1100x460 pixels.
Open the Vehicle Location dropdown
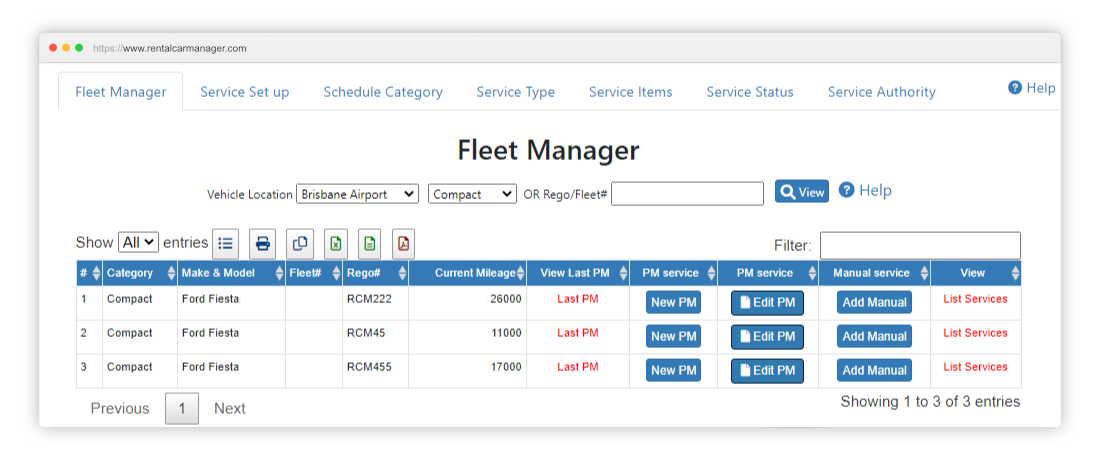click(358, 194)
